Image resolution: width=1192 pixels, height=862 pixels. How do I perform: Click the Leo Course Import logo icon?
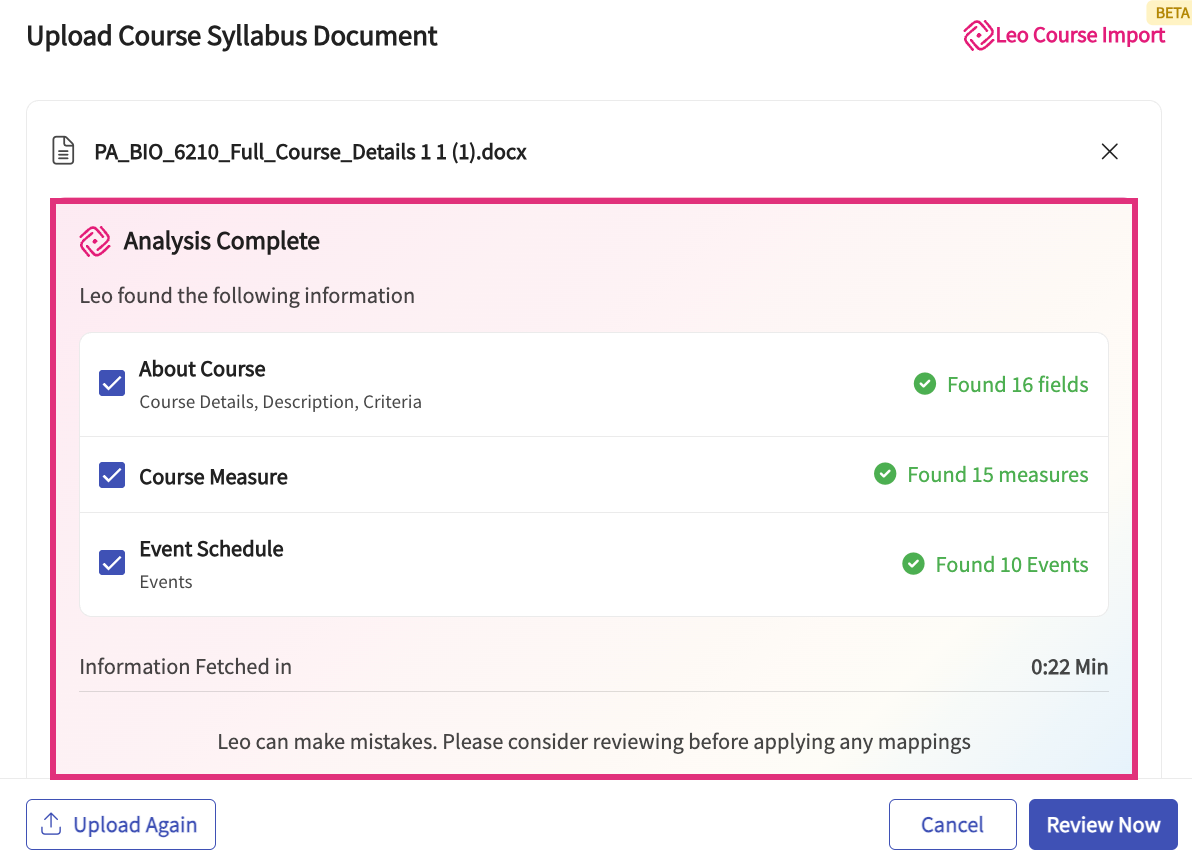click(x=978, y=36)
